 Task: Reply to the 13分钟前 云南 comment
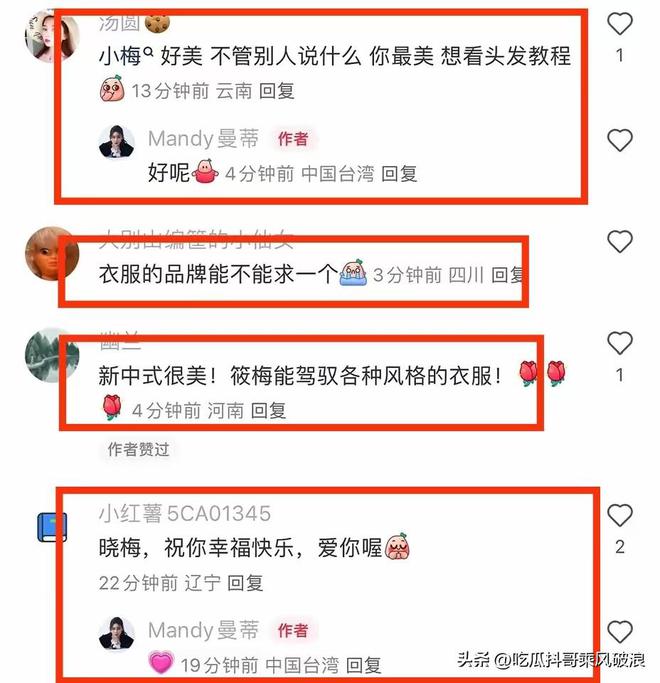pyautogui.click(x=277, y=91)
